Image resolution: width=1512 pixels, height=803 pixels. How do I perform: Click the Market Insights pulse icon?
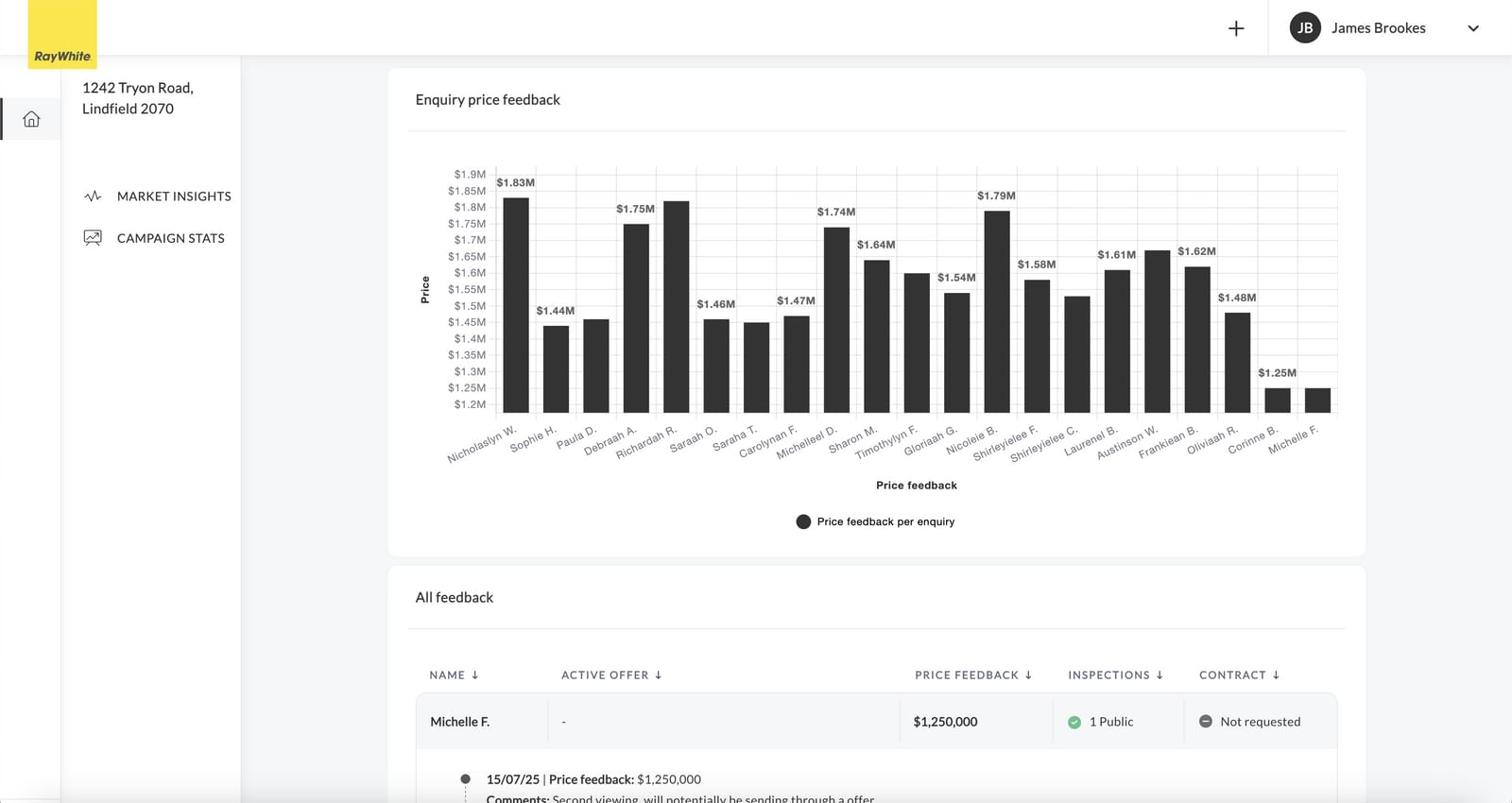pyautogui.click(x=93, y=196)
